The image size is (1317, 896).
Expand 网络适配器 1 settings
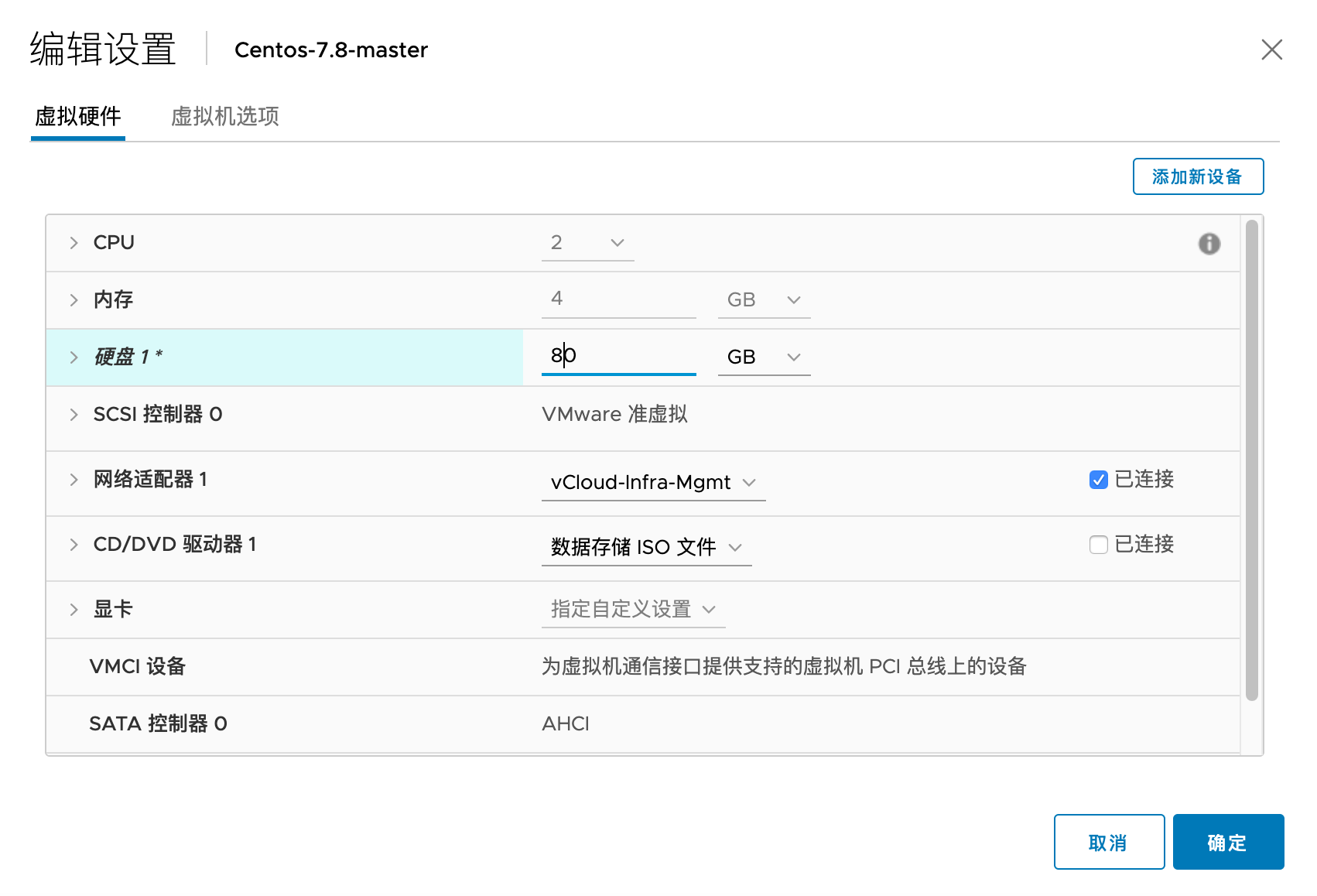(x=74, y=479)
